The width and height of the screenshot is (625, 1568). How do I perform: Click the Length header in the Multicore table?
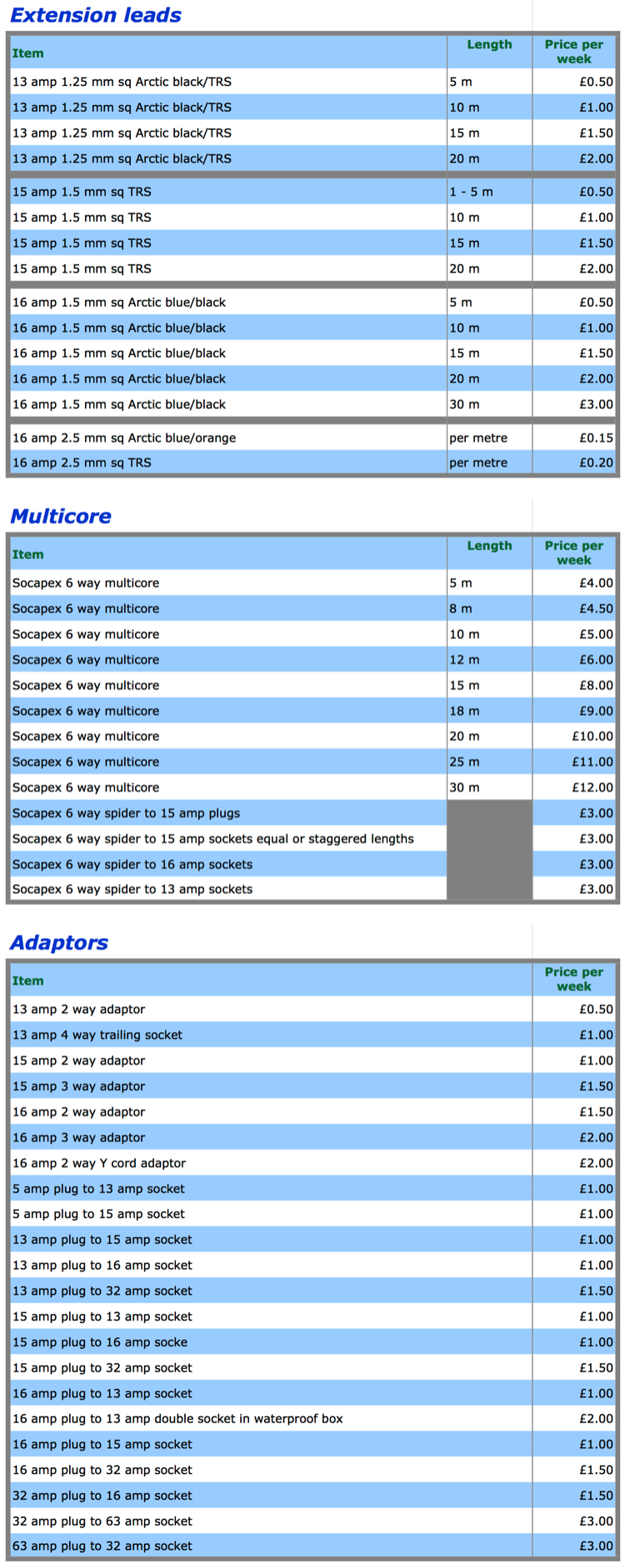pyautogui.click(x=489, y=546)
